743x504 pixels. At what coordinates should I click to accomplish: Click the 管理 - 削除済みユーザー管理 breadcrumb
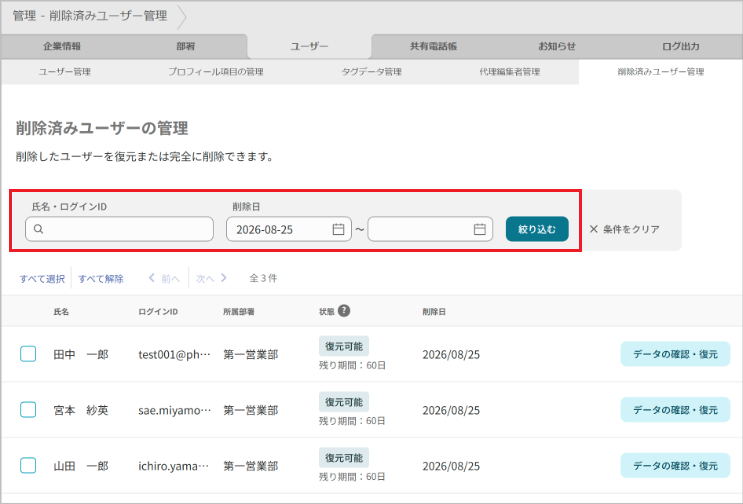tap(90, 16)
